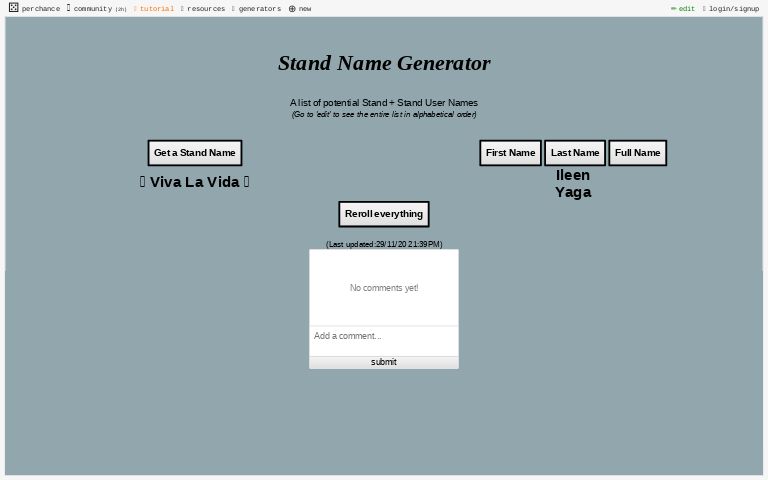Submit the comment with the submit button
The height and width of the screenshot is (480, 768).
(384, 362)
